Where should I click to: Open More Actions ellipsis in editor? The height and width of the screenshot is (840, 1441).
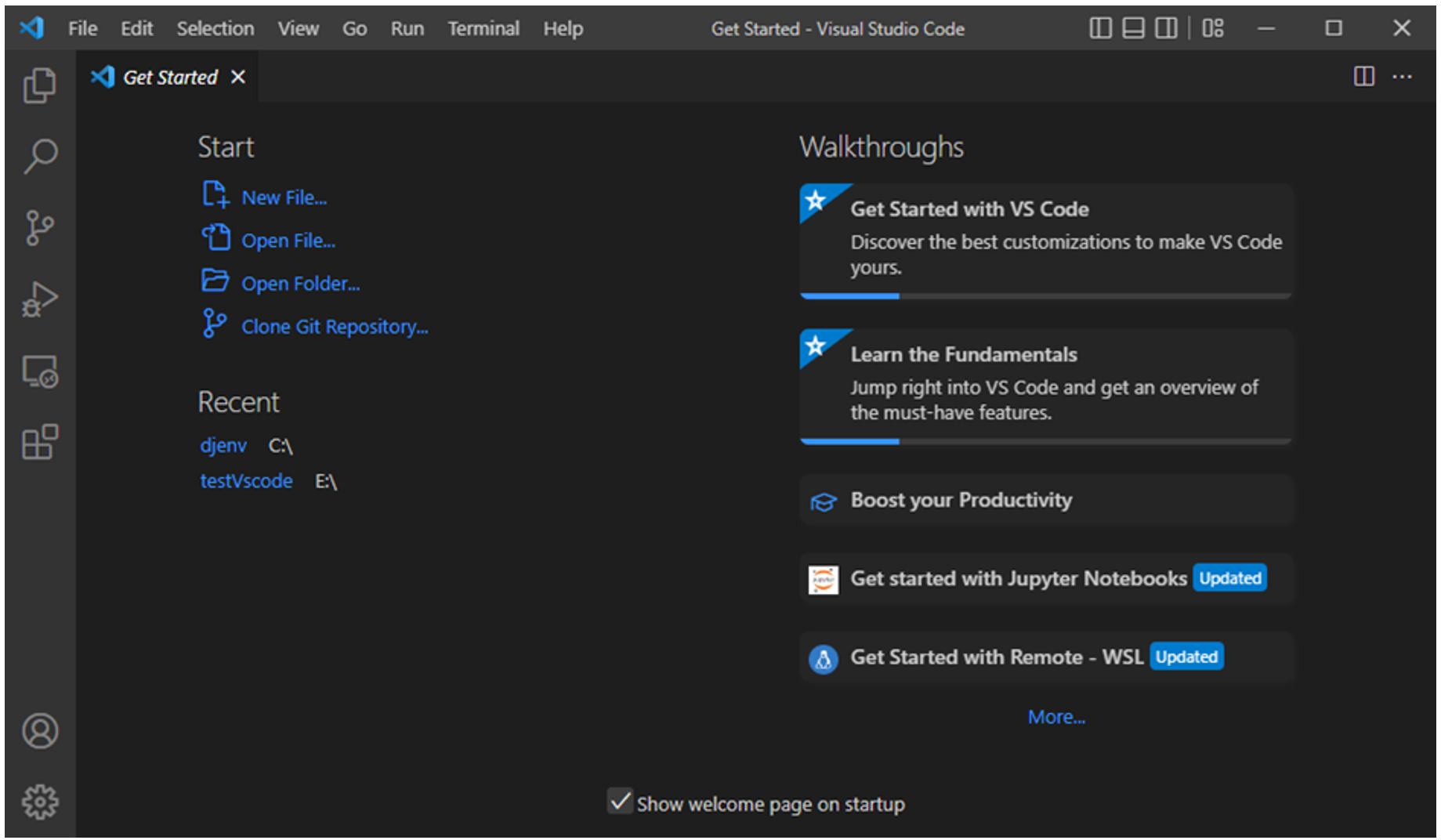coord(1402,77)
